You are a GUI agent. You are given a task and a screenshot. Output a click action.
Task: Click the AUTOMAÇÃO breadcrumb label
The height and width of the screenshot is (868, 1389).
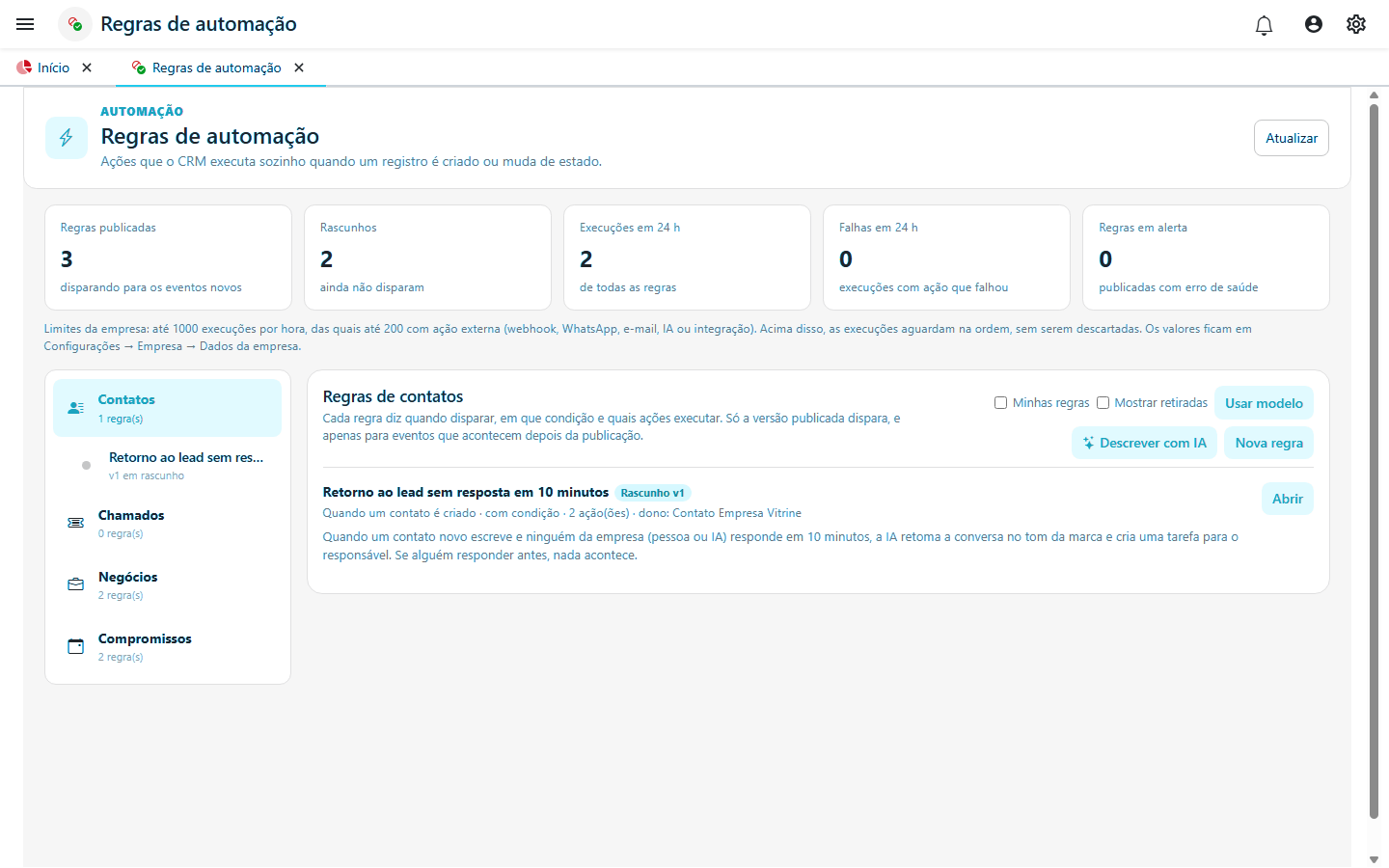pos(142,112)
